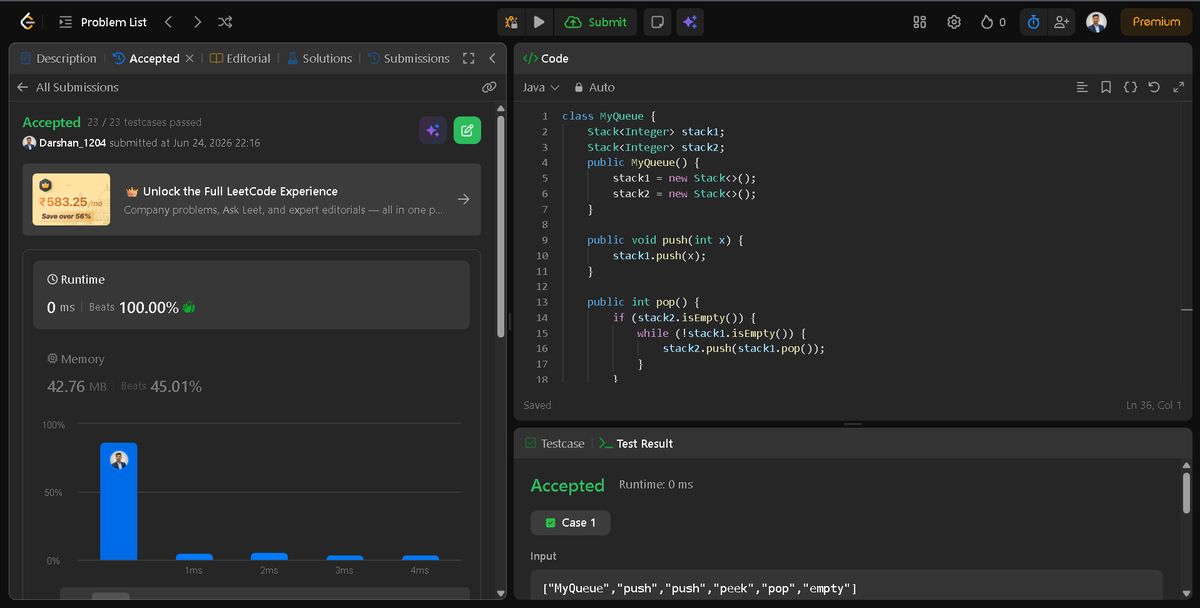Switch to the Editorial tab
The width and height of the screenshot is (1200, 608).
pyautogui.click(x=240, y=59)
